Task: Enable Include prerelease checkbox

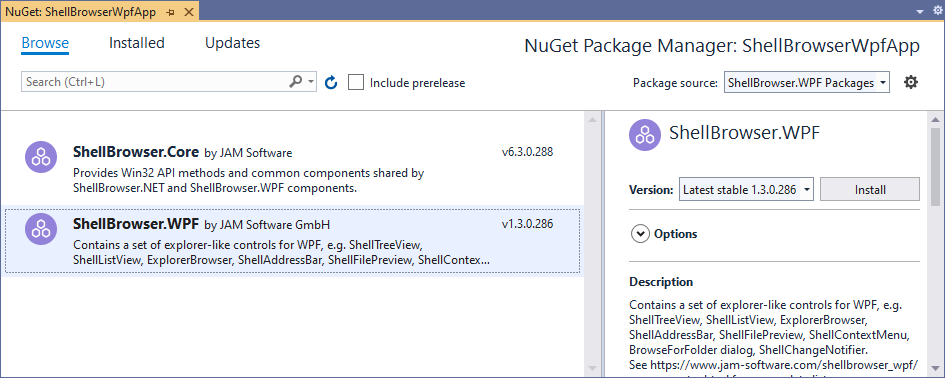Action: click(x=356, y=82)
